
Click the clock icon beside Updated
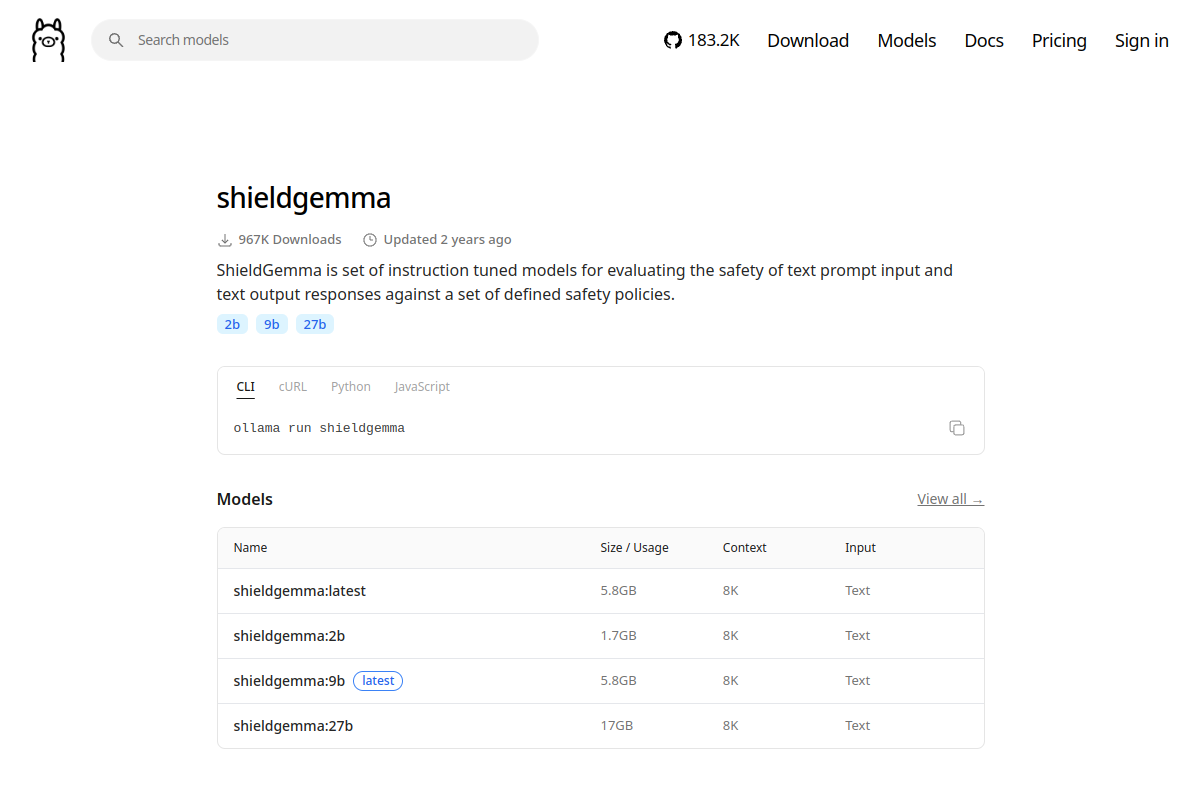tap(370, 240)
